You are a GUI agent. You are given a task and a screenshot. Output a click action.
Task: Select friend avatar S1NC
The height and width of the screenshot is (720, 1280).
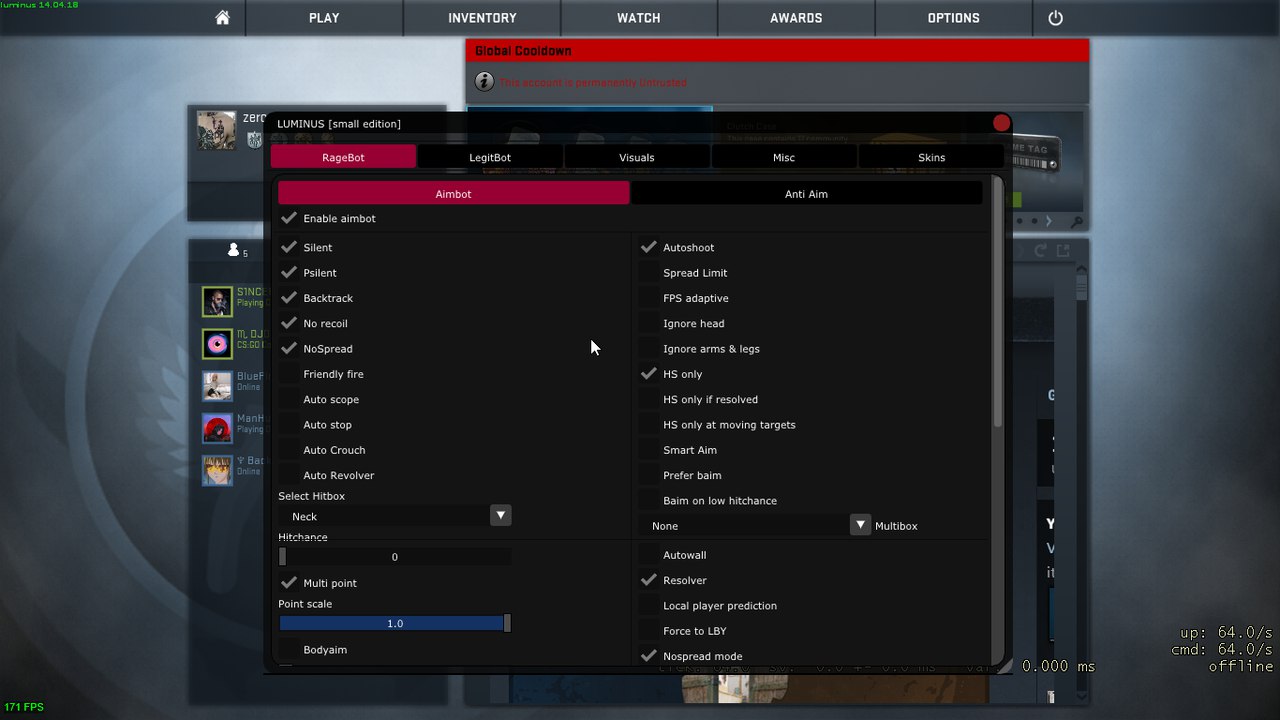(x=217, y=302)
